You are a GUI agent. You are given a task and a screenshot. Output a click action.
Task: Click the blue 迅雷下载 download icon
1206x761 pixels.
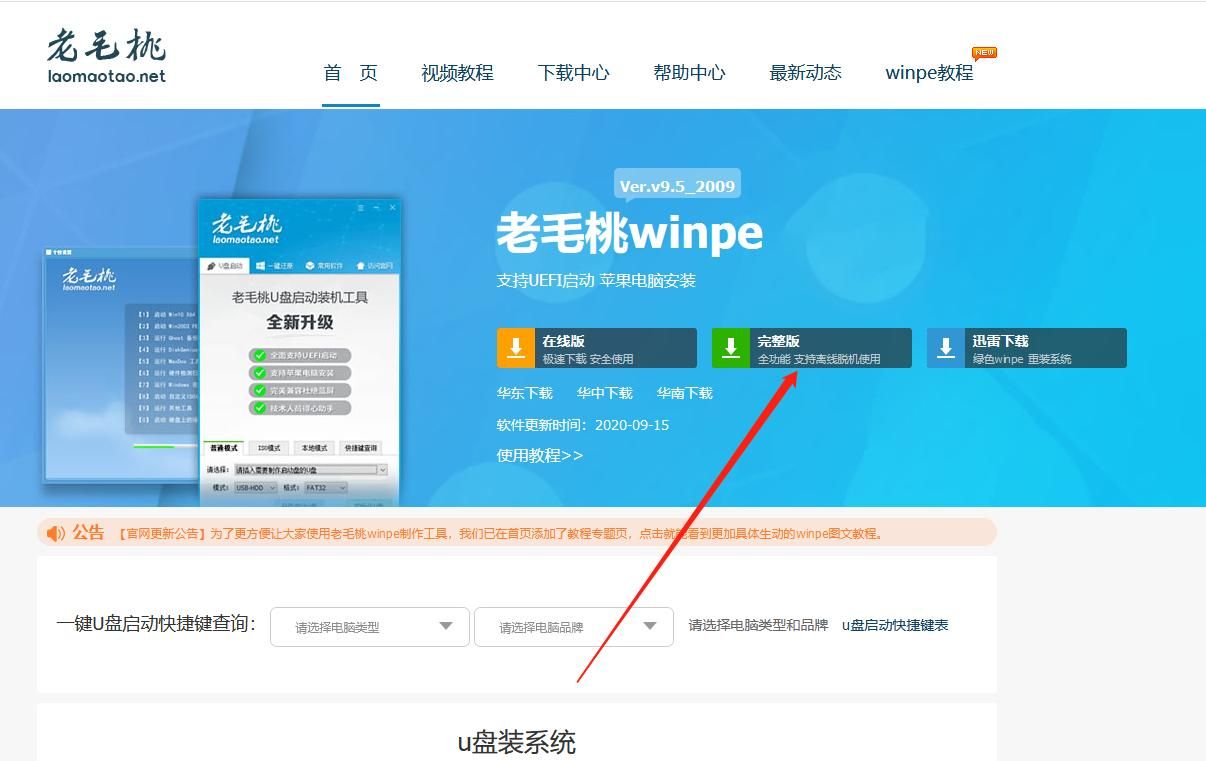click(x=946, y=348)
